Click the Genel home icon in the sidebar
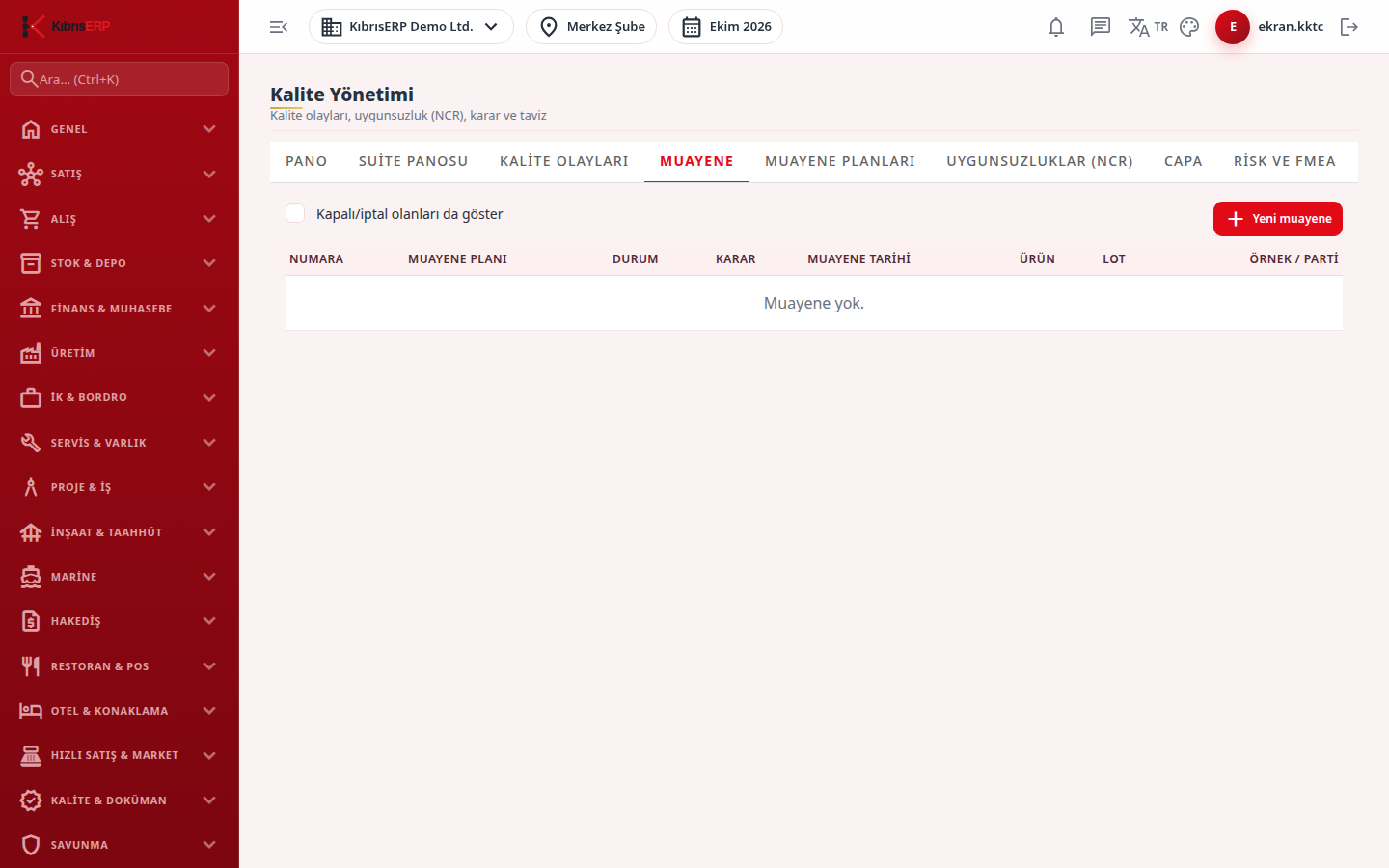Viewport: 1389px width, 868px height. point(31,129)
